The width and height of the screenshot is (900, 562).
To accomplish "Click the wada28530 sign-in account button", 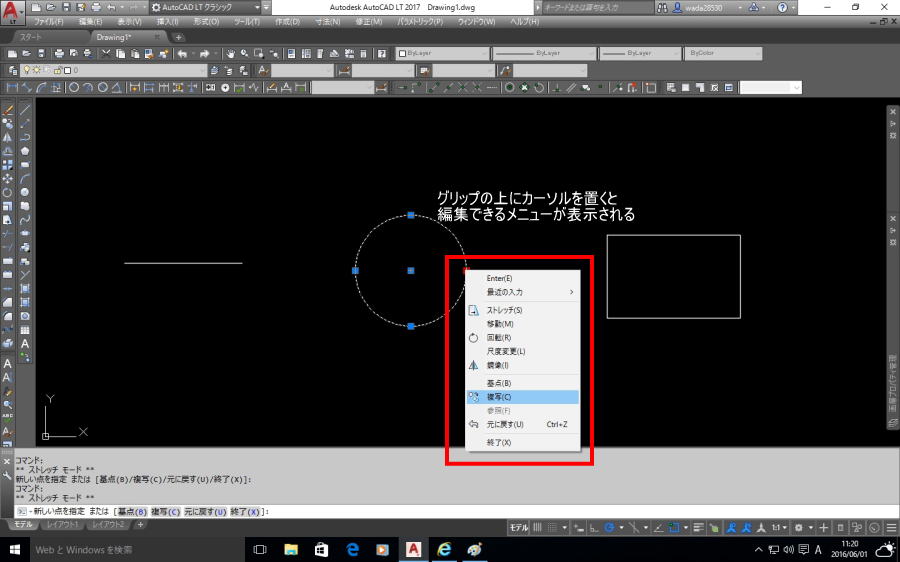I will coord(701,7).
